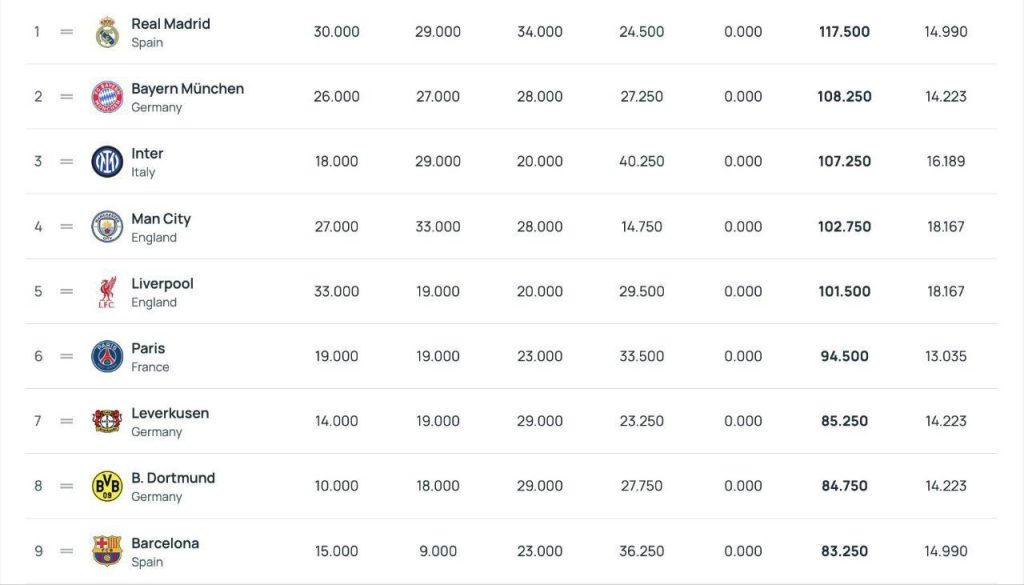
Task: Open the Bayern München team link
Action: pyautogui.click(x=187, y=89)
